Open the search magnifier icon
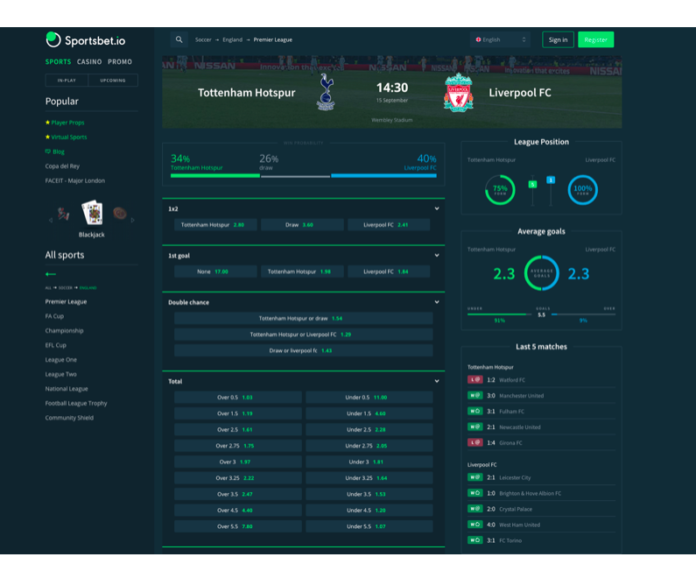The width and height of the screenshot is (696, 585). coord(179,40)
